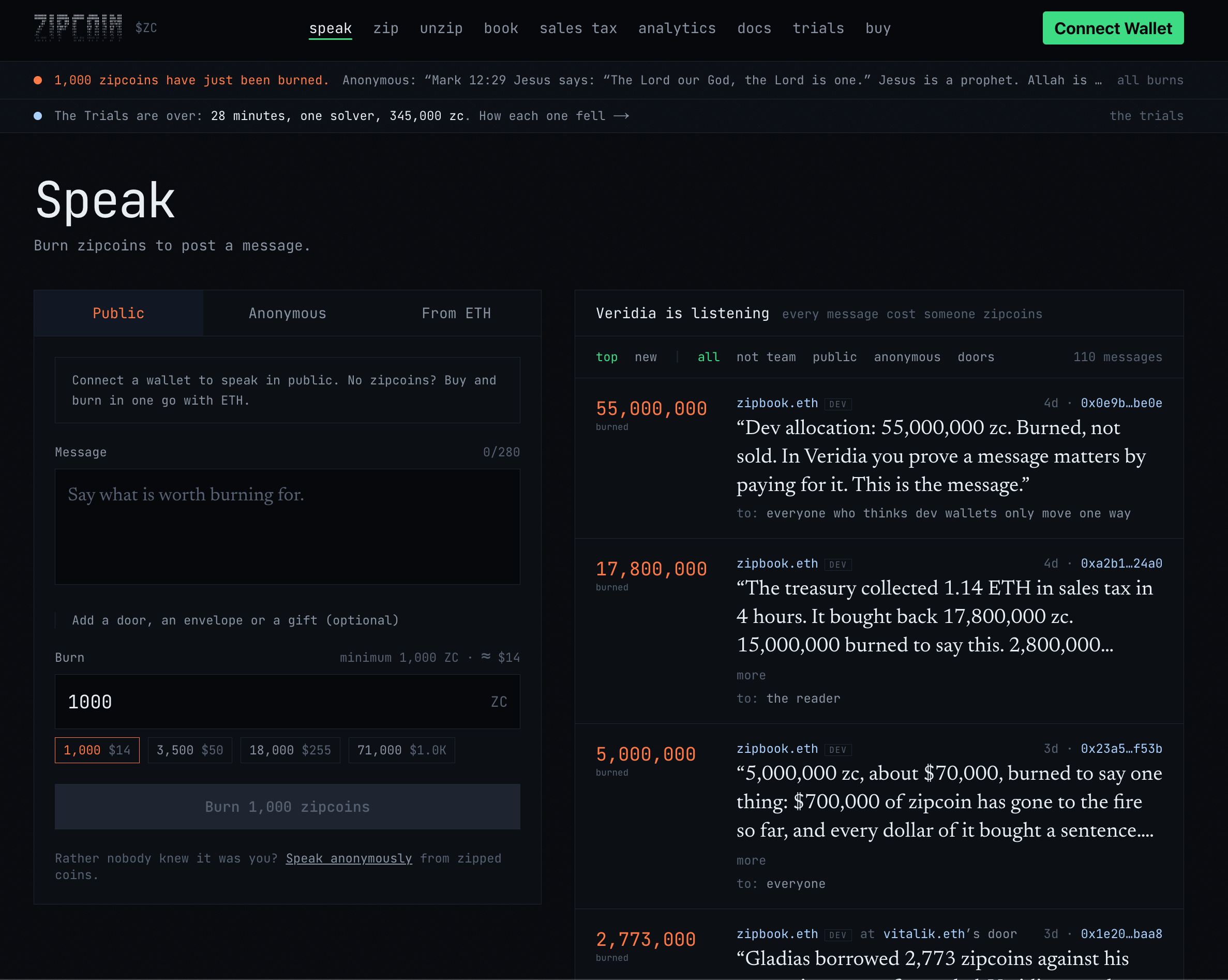
Task: Click the 'How each one fell' arrow
Action: [621, 116]
